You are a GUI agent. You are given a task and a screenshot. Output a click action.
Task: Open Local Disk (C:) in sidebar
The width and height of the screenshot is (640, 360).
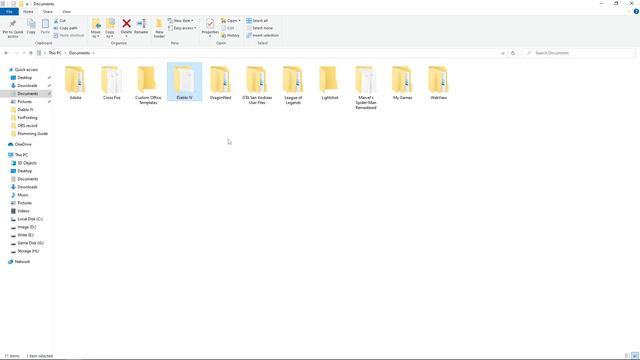pos(30,219)
